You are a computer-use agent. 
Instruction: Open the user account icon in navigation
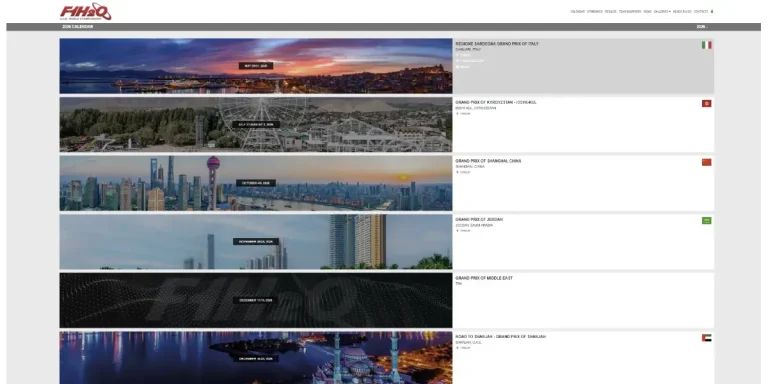pyautogui.click(x=712, y=11)
